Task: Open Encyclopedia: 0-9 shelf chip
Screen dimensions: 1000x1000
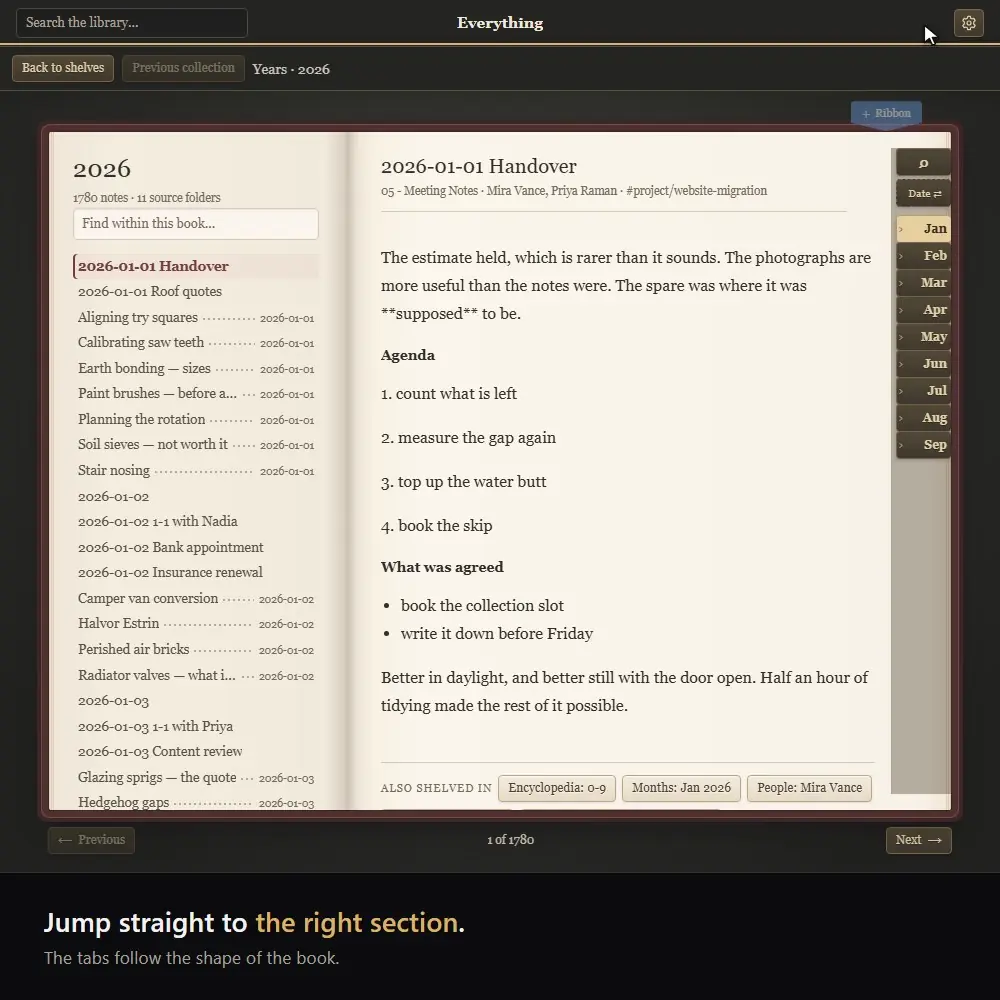Action: pos(557,788)
